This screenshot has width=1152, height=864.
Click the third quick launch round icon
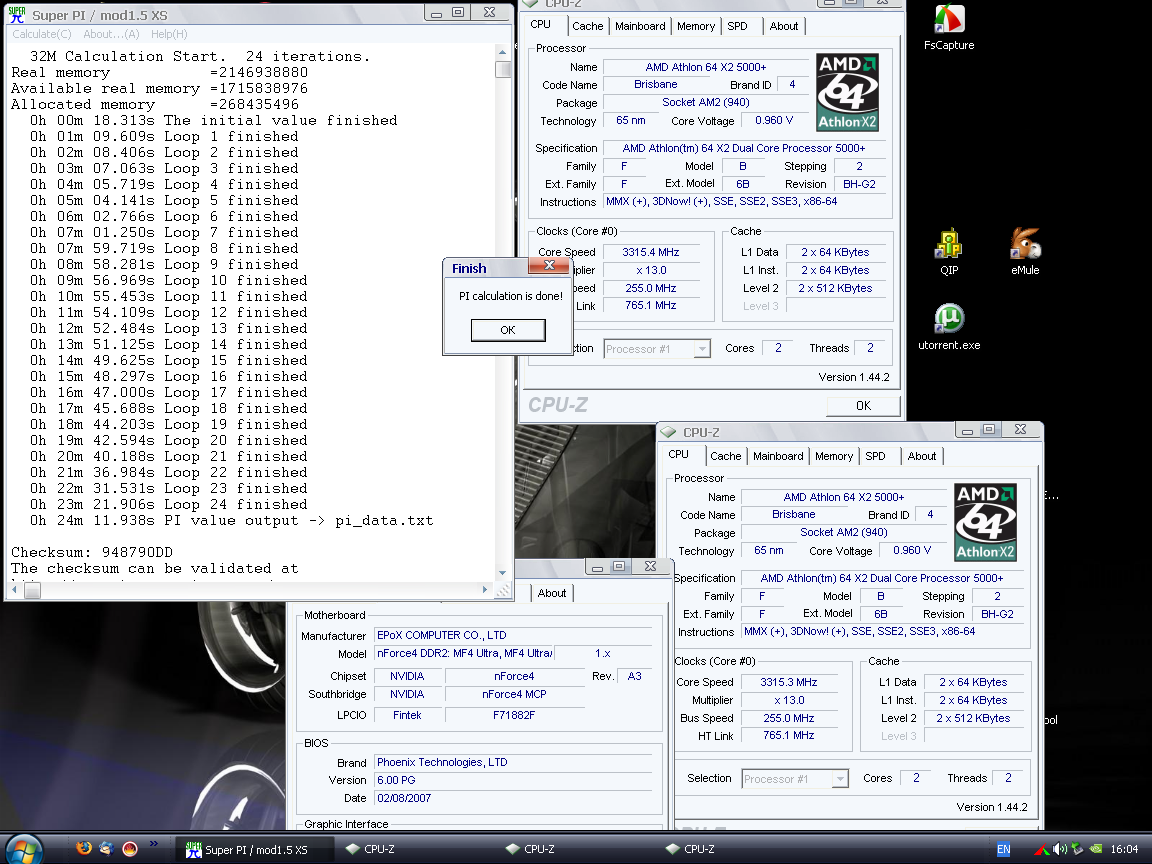tap(130, 848)
